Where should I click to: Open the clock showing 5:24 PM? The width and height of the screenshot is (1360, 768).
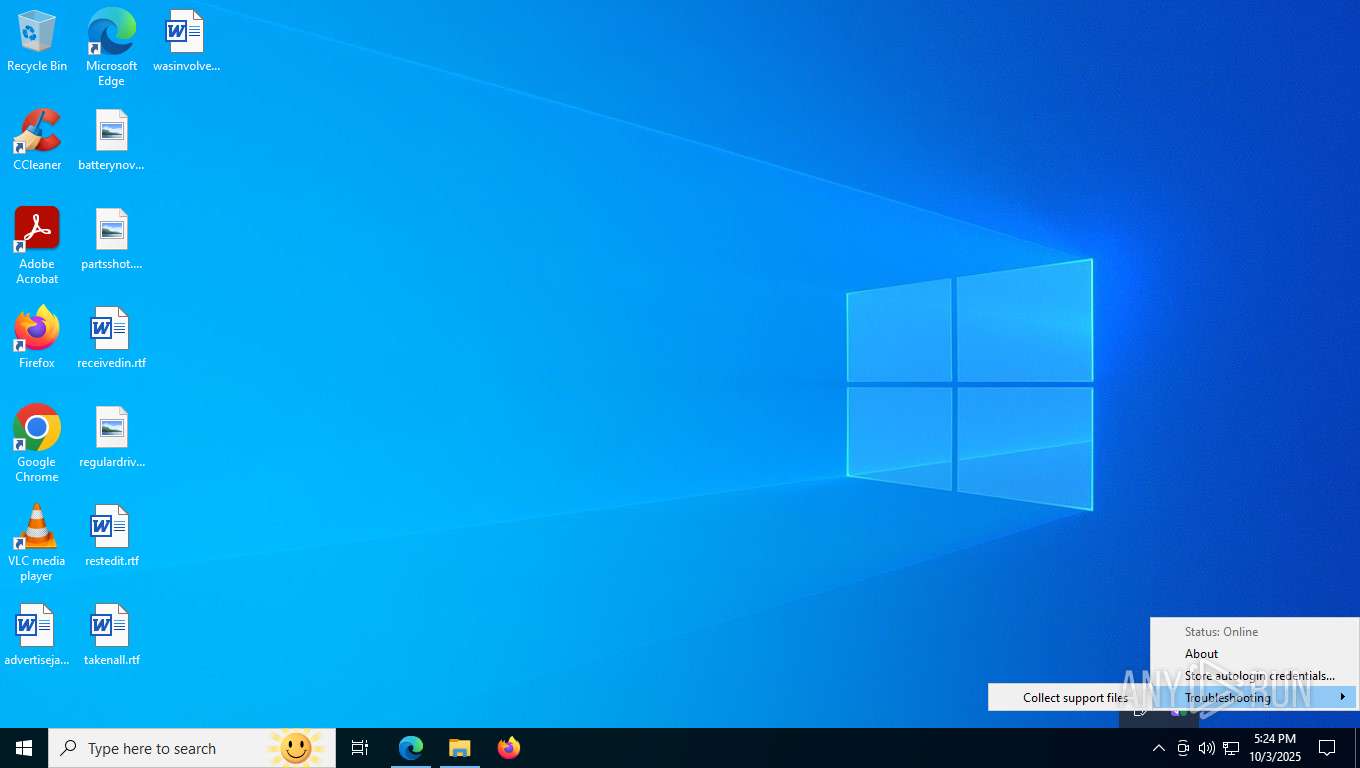[1274, 748]
